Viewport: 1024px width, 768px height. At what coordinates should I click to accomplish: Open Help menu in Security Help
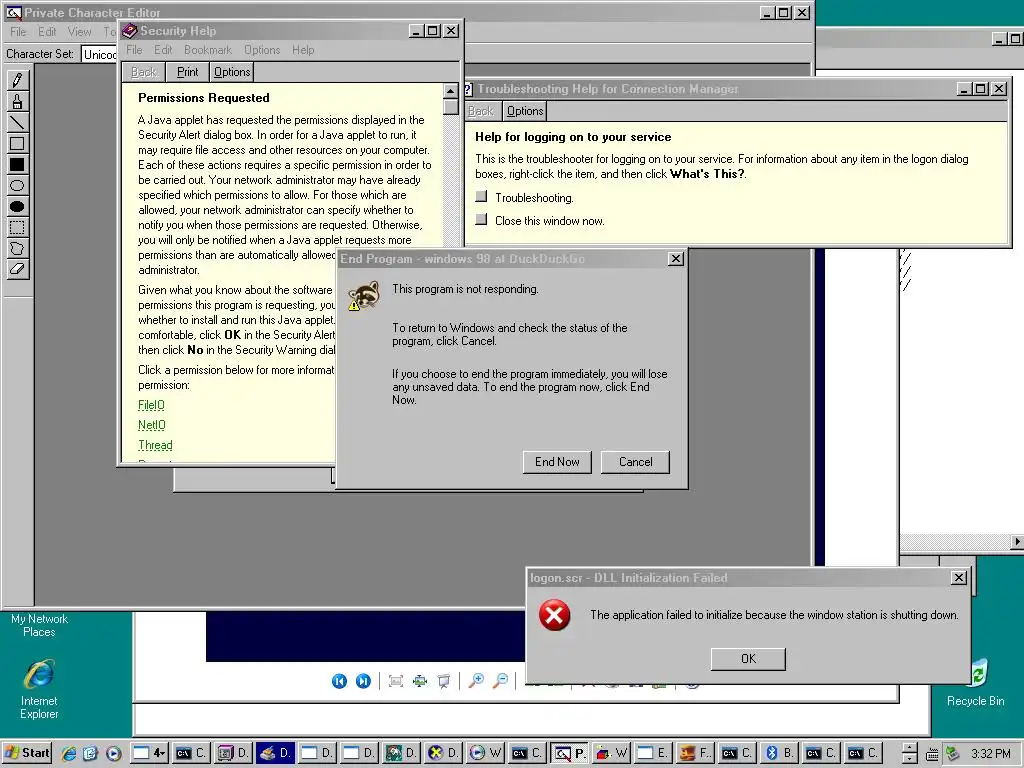303,50
